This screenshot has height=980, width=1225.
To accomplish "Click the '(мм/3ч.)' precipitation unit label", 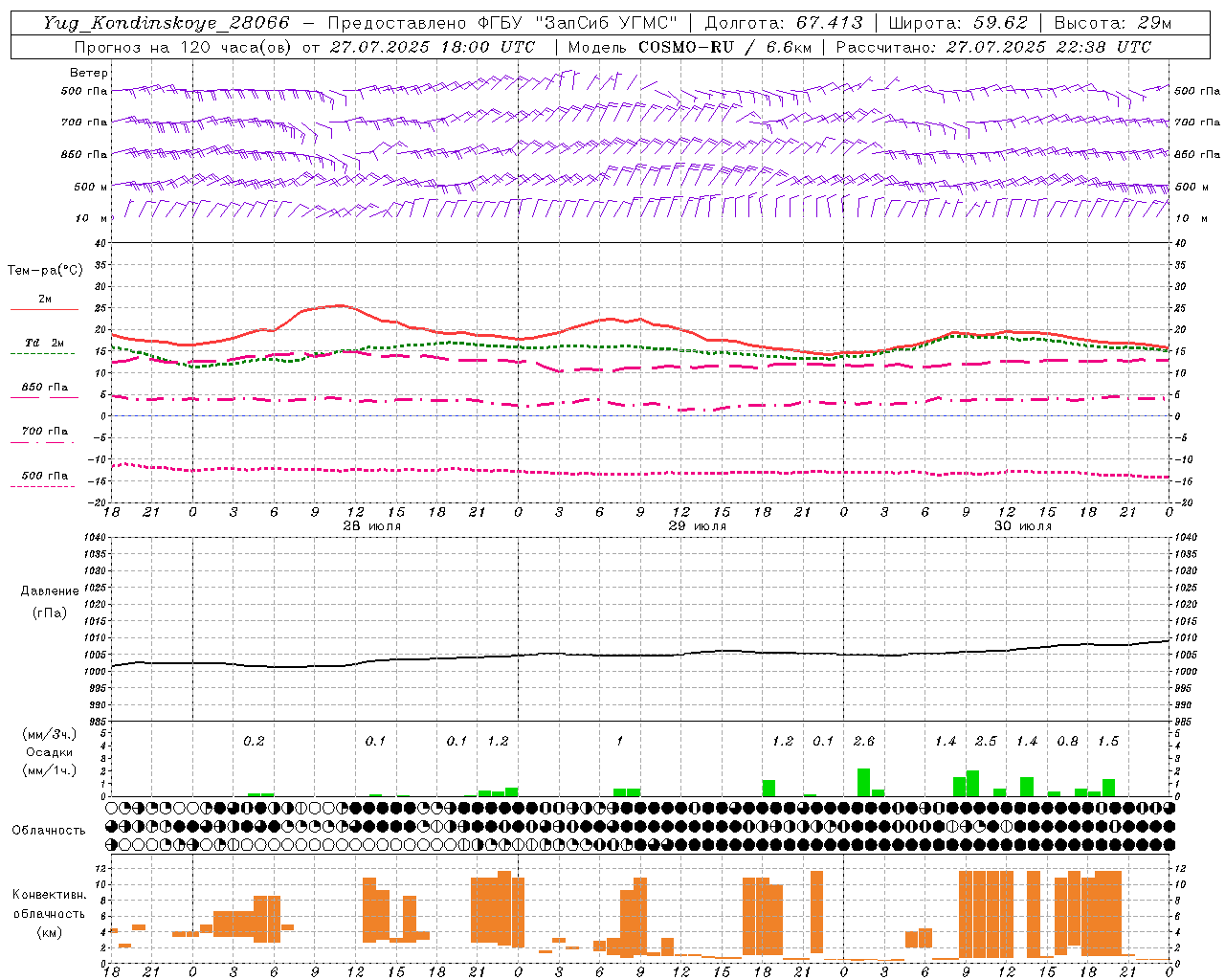I will pos(50,734).
